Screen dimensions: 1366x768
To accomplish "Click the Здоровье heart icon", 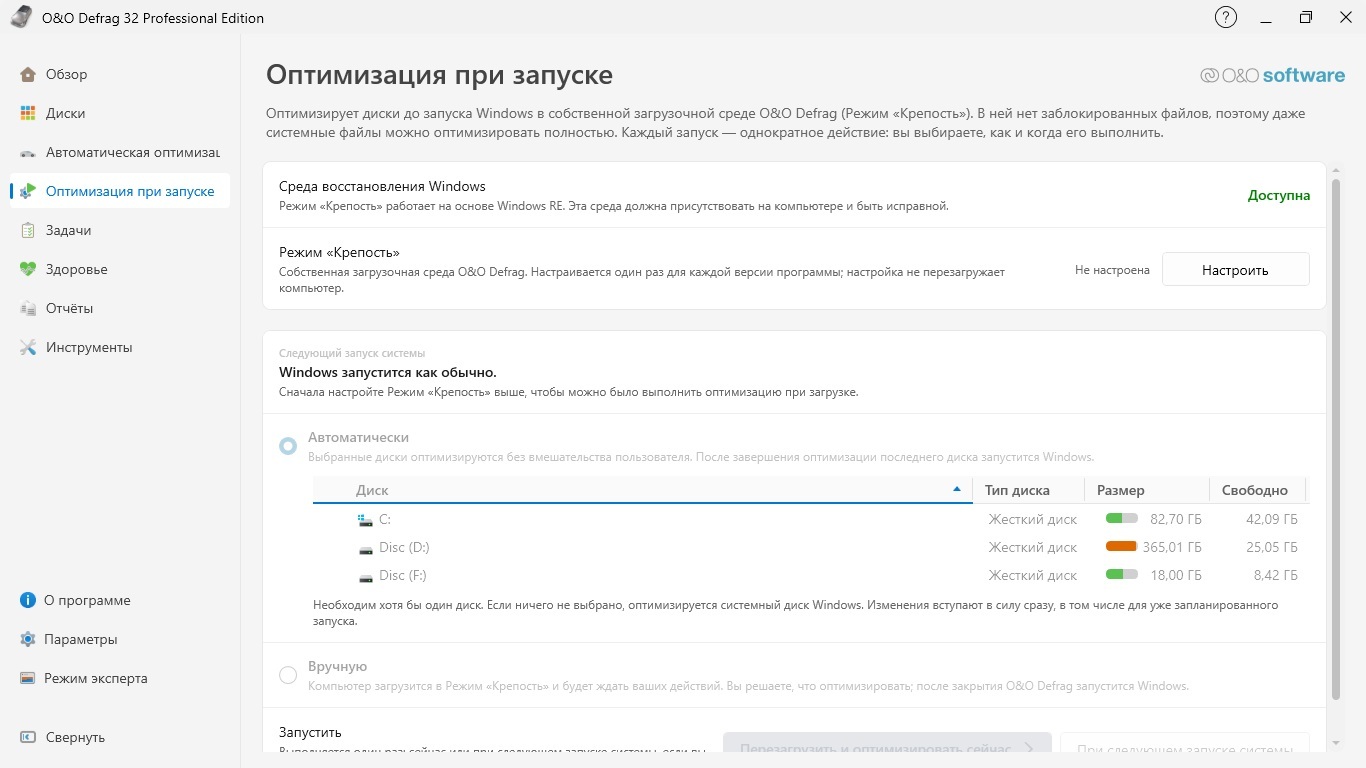I will (28, 269).
